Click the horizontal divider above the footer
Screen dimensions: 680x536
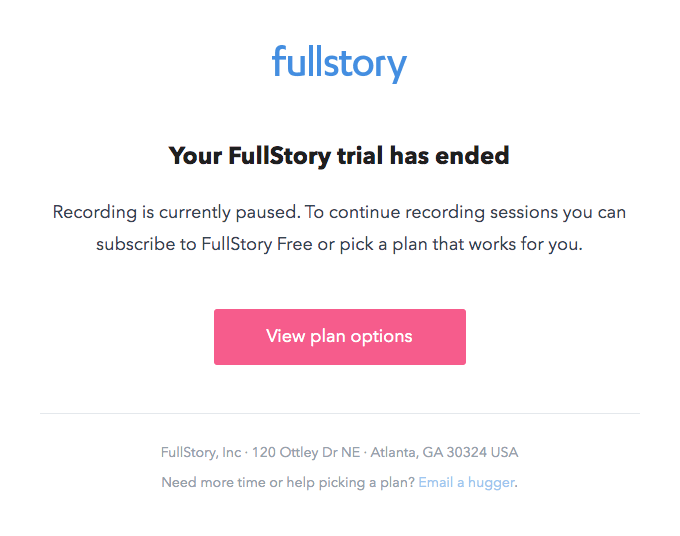(x=339, y=413)
